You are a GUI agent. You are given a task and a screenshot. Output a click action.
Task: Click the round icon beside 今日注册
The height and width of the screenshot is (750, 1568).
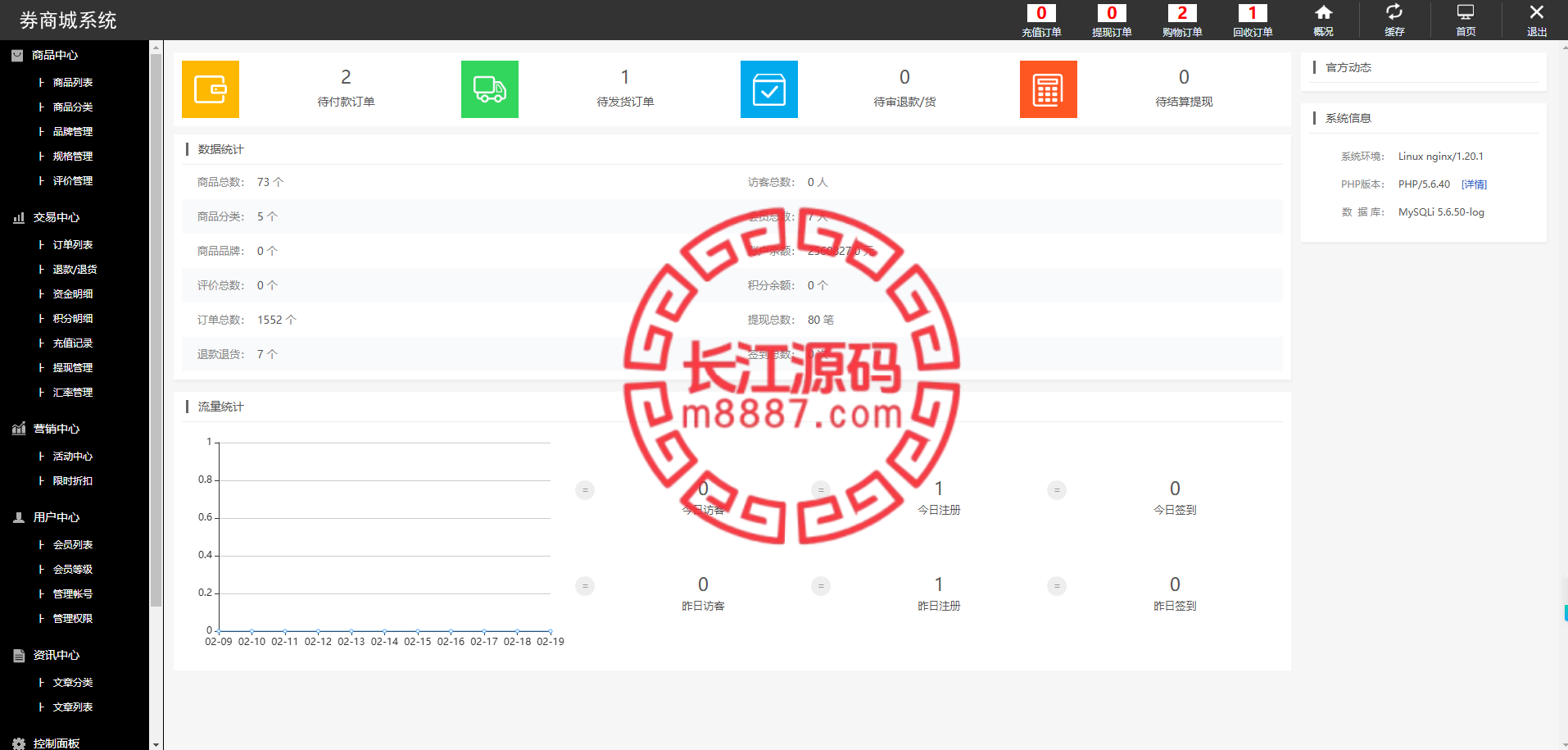tap(821, 490)
